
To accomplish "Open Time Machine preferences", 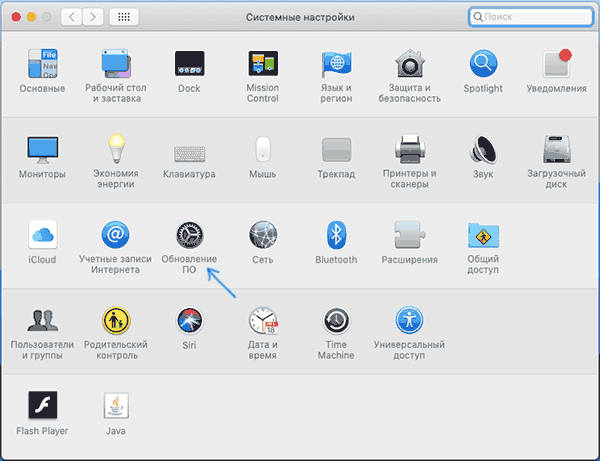I will click(336, 322).
